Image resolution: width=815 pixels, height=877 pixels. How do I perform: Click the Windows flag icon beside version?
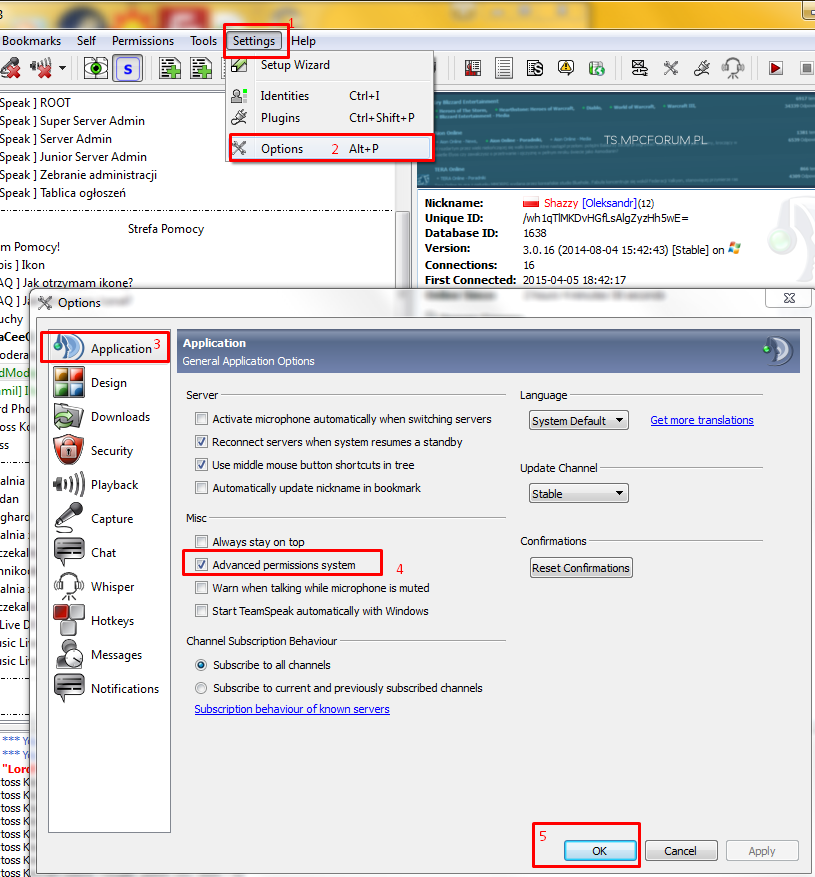pos(734,249)
